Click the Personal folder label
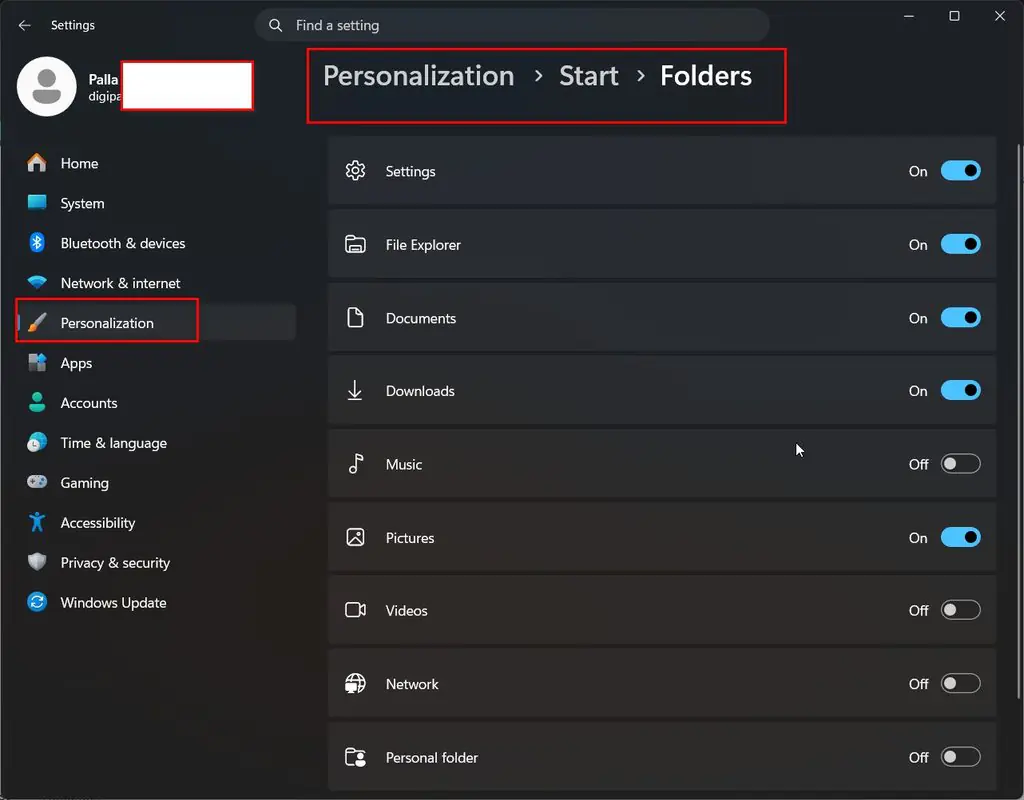The height and width of the screenshot is (800, 1024). pos(432,758)
